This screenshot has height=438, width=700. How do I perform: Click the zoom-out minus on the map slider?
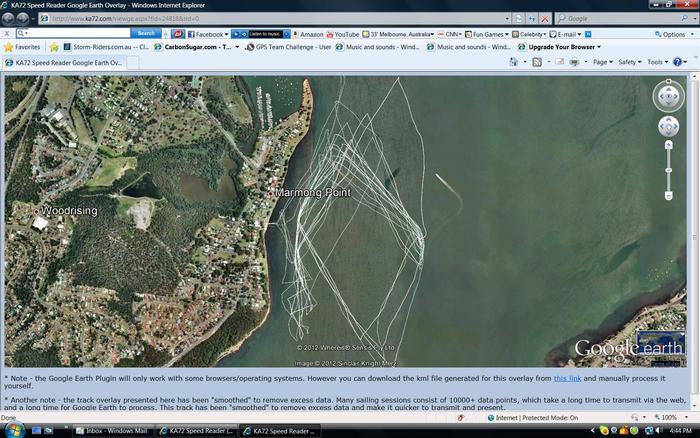pos(668,197)
